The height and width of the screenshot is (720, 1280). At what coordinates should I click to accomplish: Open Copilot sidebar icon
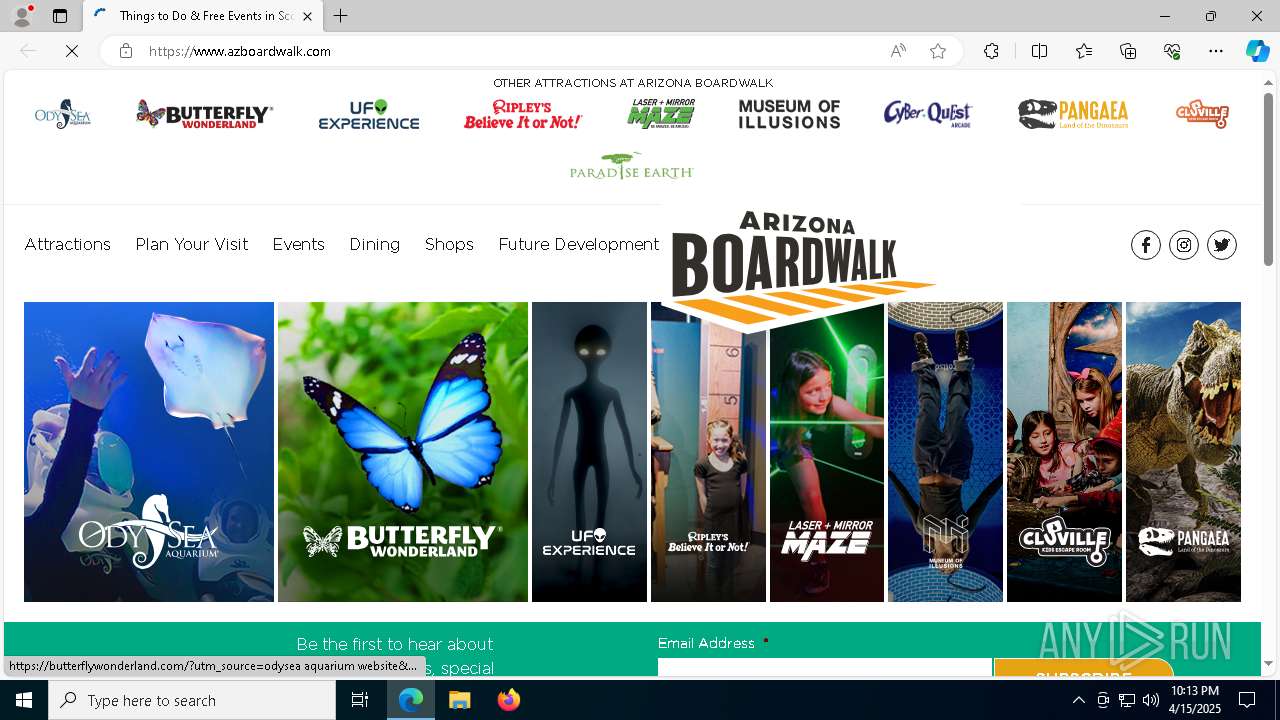[x=1257, y=51]
